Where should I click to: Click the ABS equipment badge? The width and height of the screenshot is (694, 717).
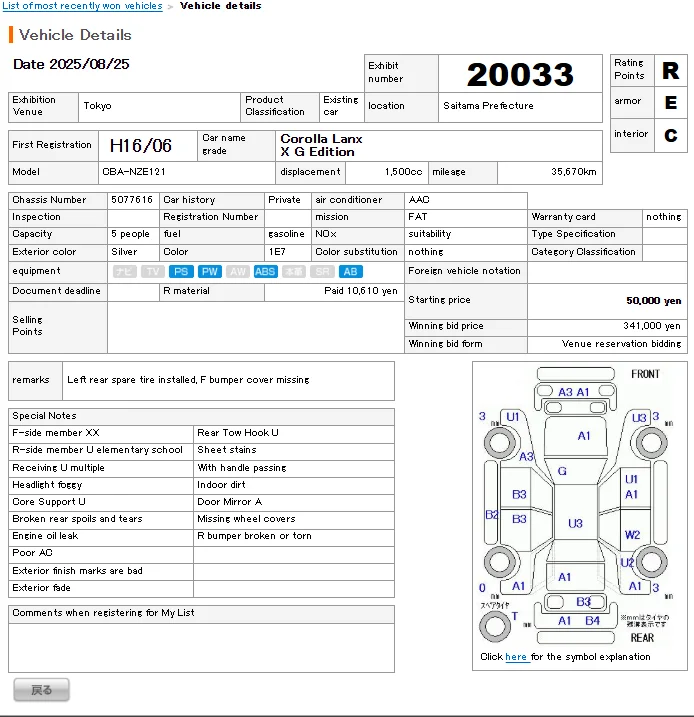[x=265, y=272]
